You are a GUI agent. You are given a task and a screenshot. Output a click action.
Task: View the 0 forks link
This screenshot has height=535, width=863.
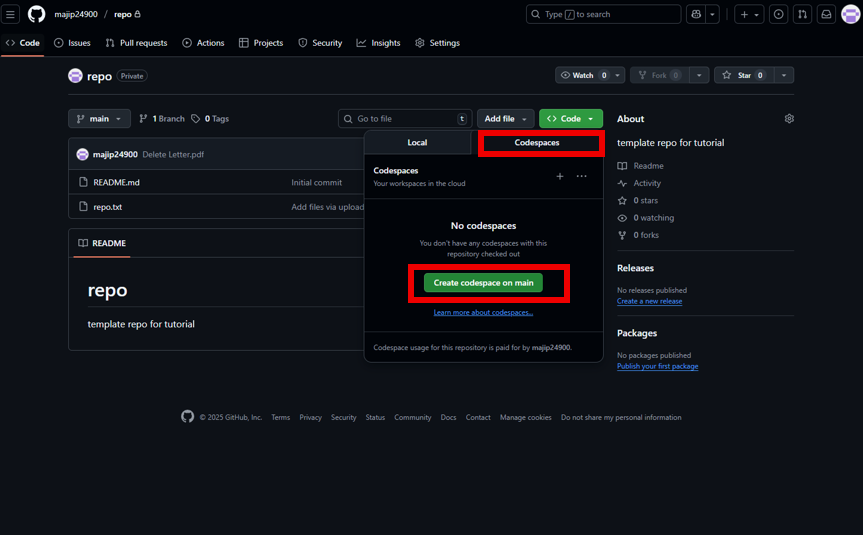click(638, 235)
